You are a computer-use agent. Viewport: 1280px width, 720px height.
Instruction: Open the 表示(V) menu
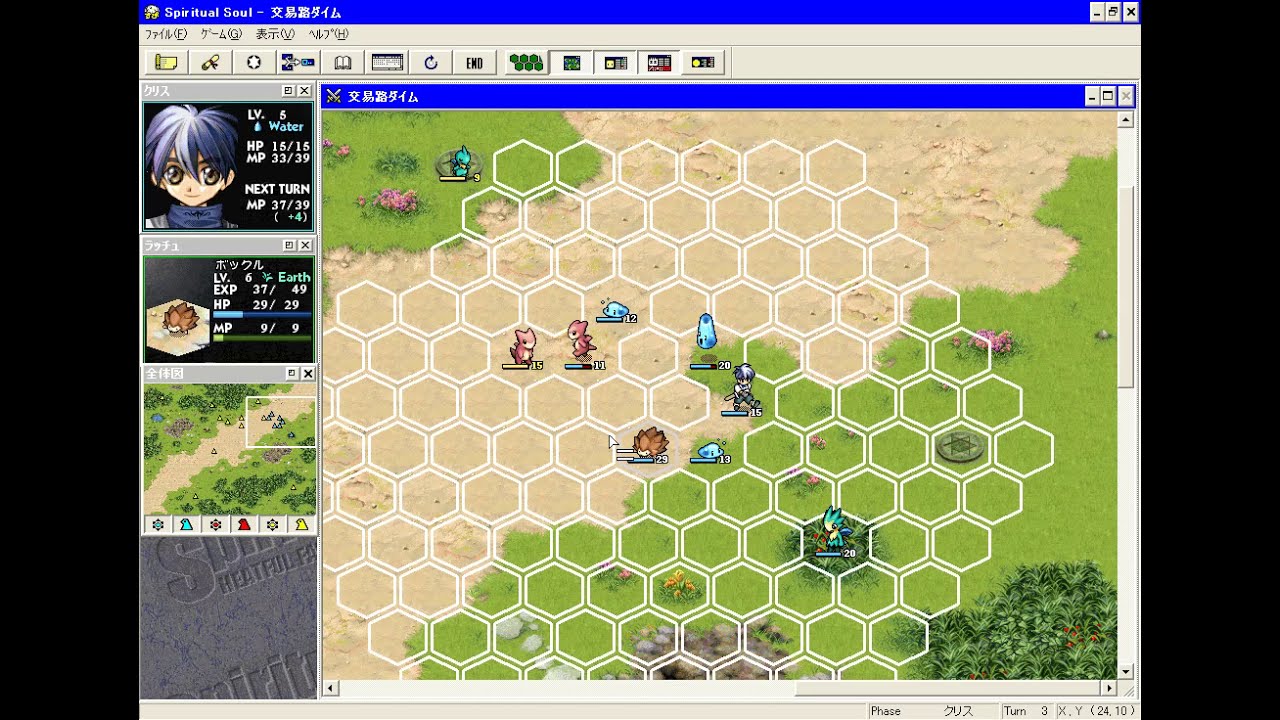coord(275,34)
